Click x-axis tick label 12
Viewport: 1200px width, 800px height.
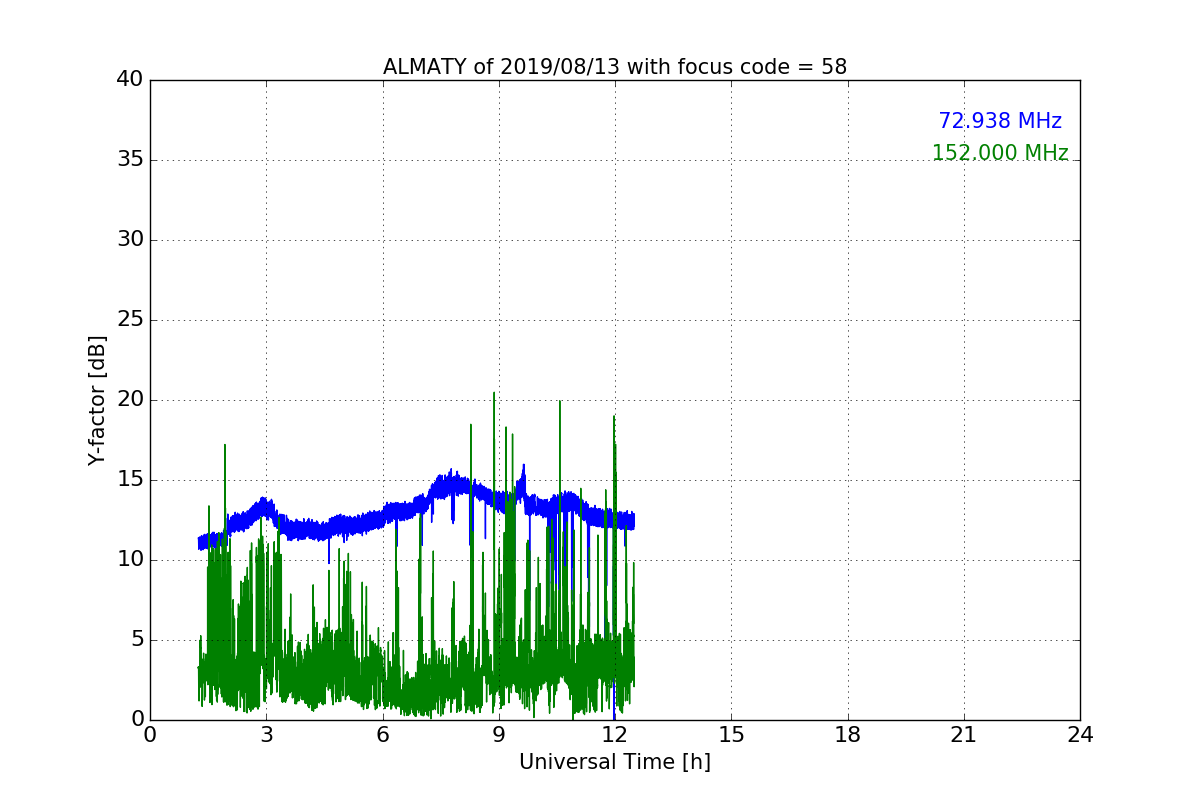[615, 735]
